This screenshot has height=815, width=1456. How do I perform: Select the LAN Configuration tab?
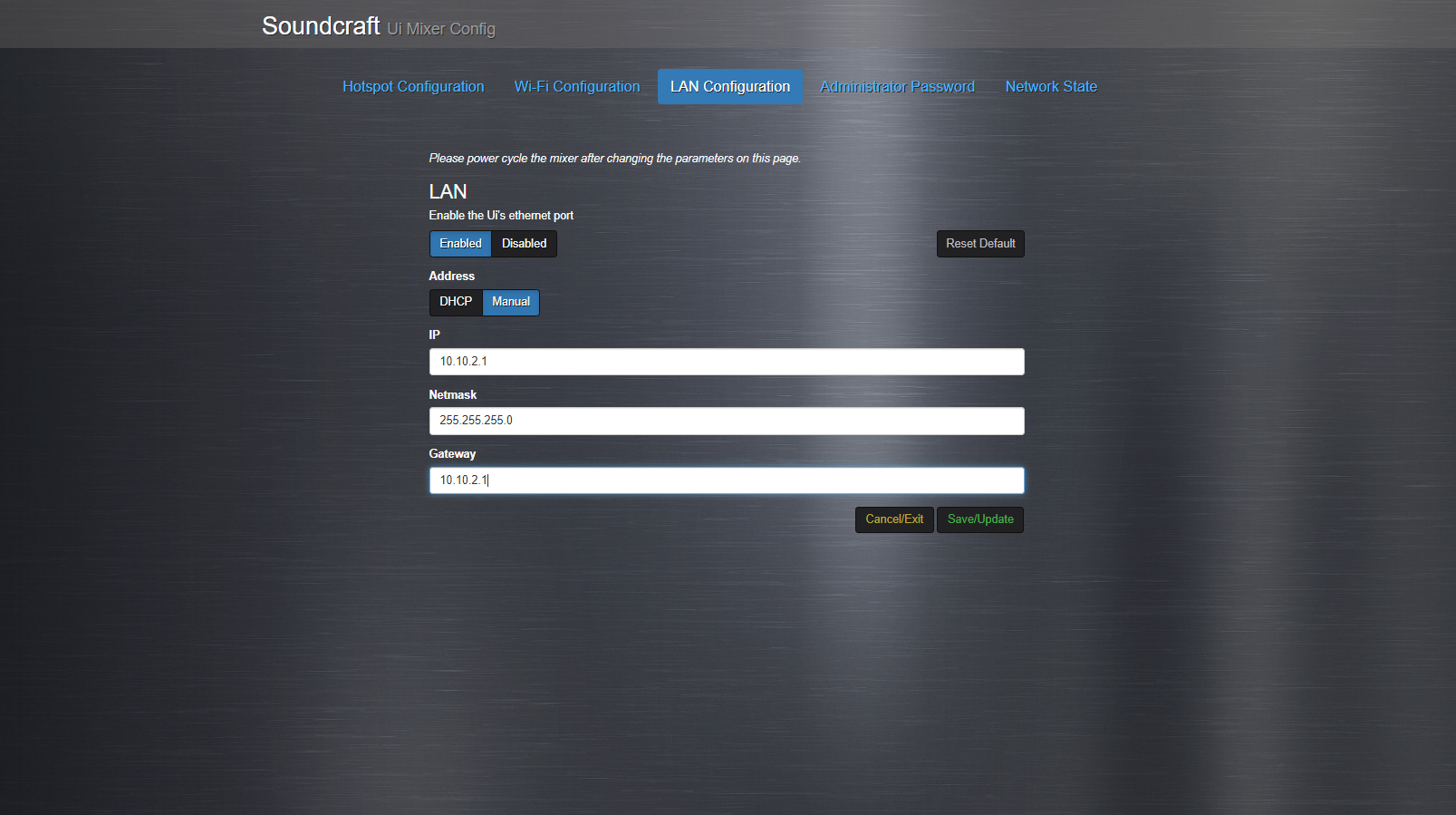[729, 87]
